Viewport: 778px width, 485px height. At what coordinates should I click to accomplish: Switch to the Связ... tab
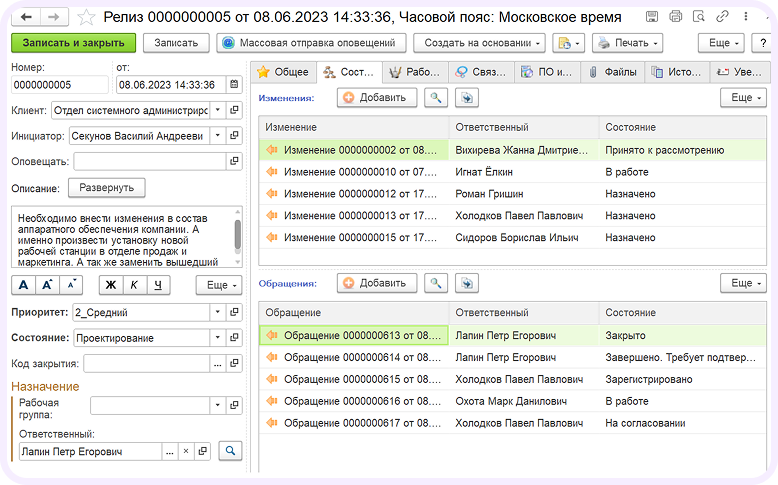coord(481,72)
